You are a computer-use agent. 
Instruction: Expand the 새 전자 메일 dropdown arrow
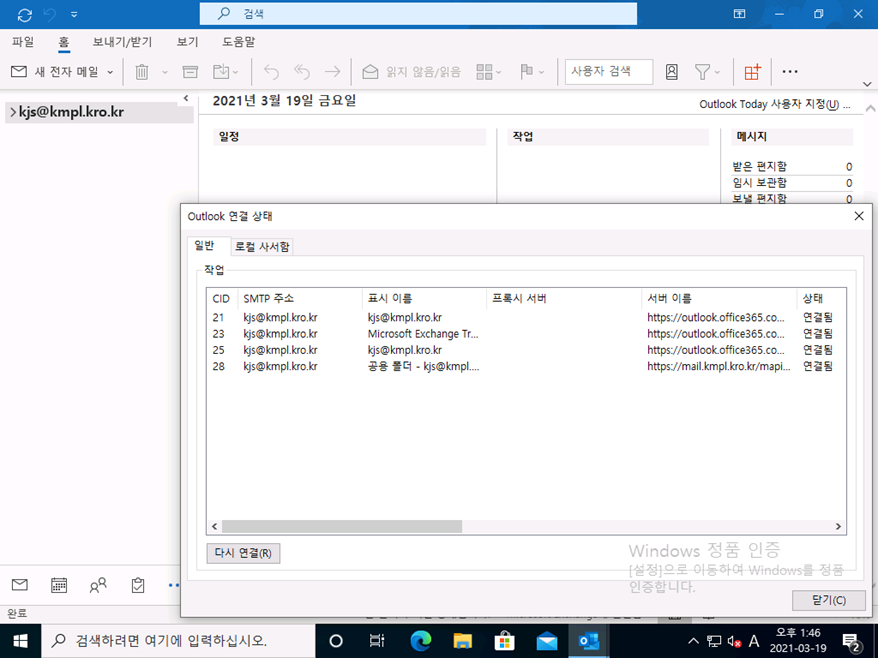coord(110,72)
